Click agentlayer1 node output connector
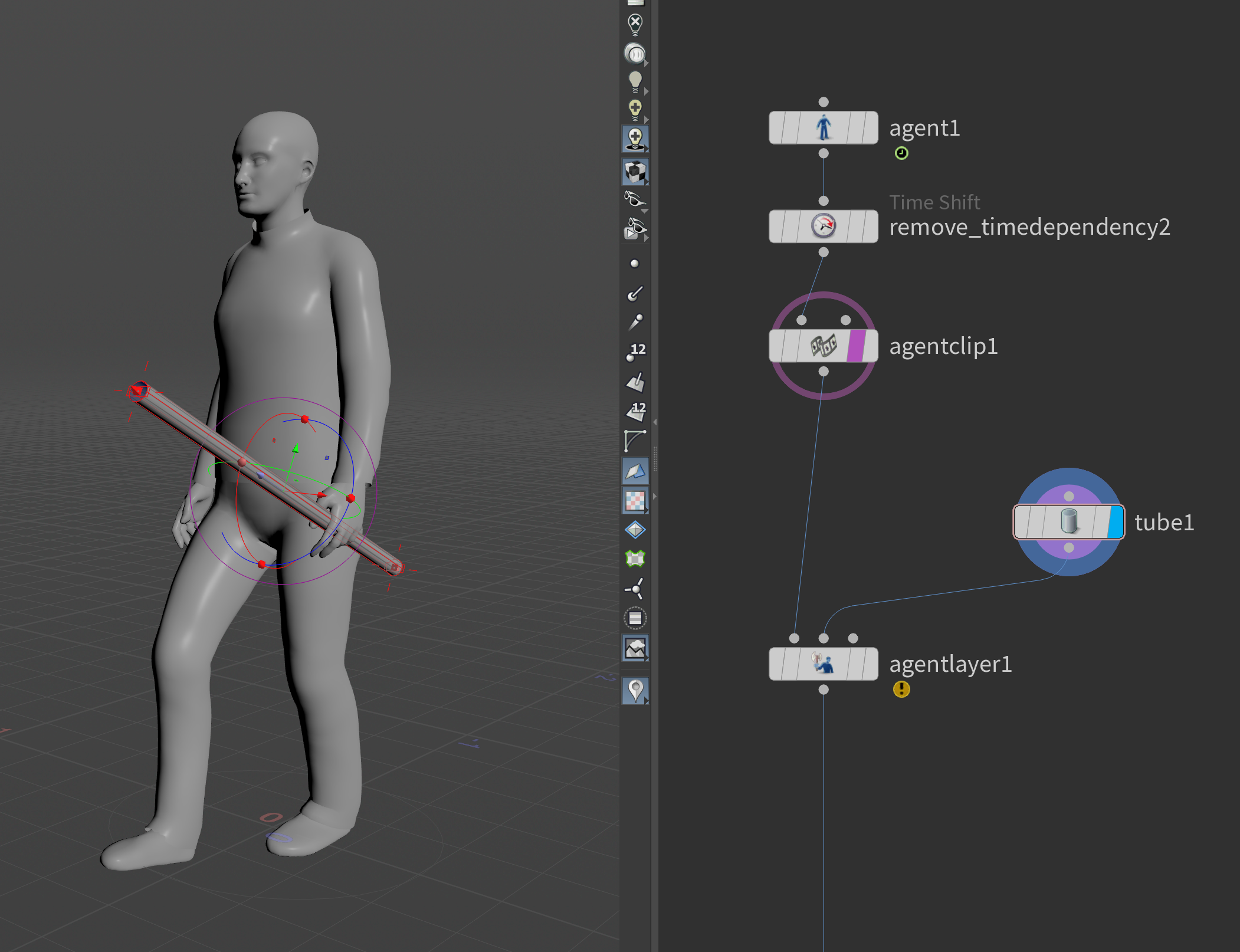The height and width of the screenshot is (952, 1240). [x=824, y=690]
